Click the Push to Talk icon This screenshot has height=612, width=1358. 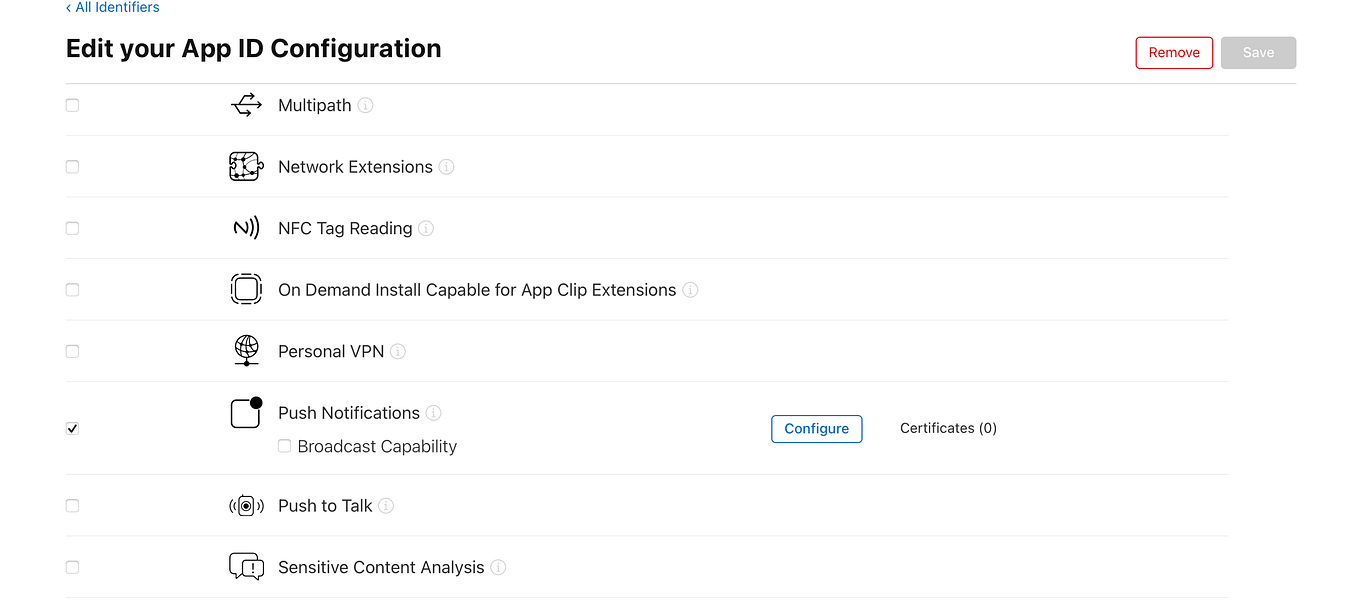click(x=246, y=506)
